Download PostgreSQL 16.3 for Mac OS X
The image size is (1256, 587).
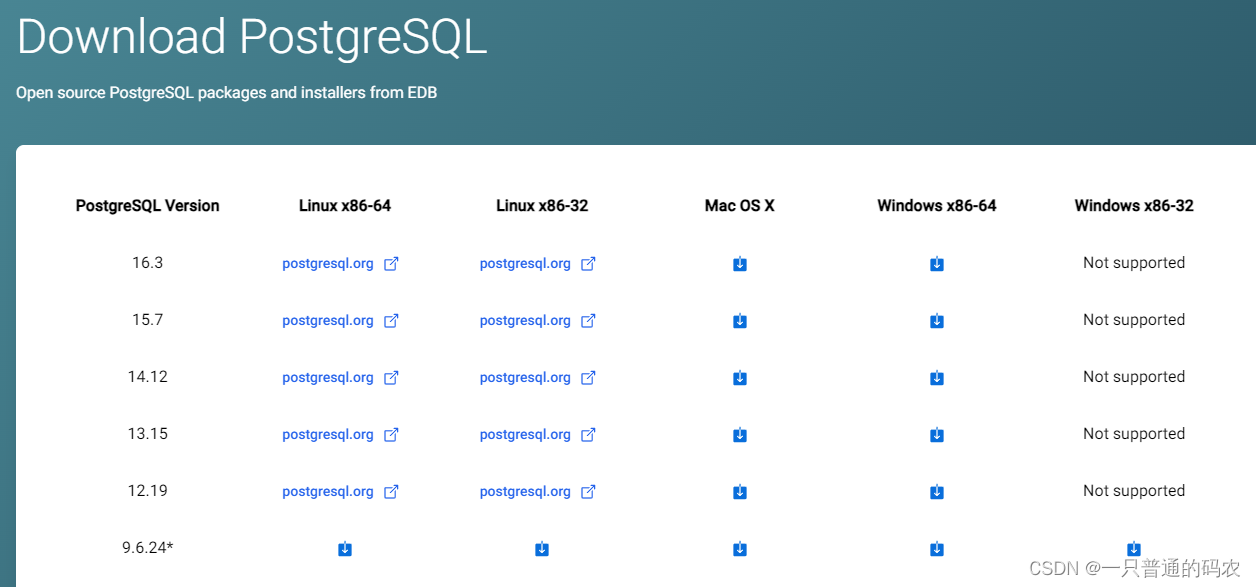740,264
